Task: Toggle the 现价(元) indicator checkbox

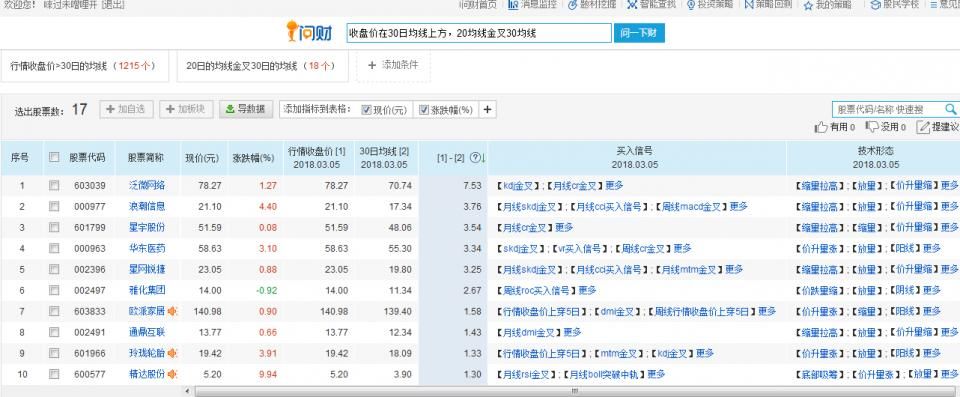Action: (366, 110)
